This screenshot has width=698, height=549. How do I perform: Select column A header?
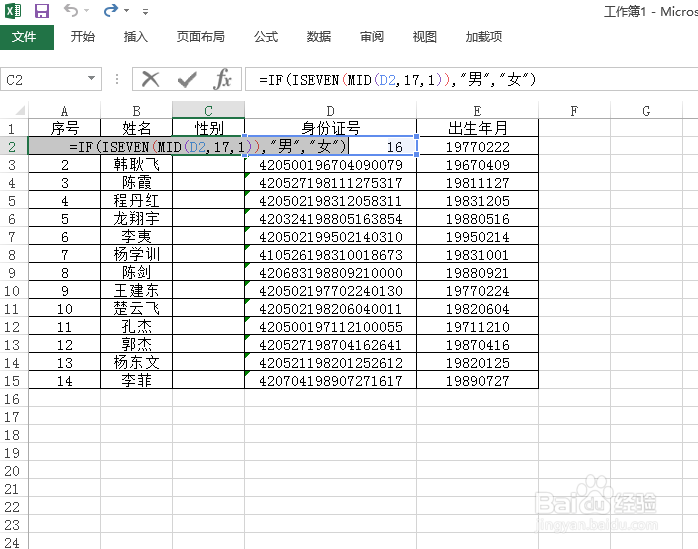65,110
